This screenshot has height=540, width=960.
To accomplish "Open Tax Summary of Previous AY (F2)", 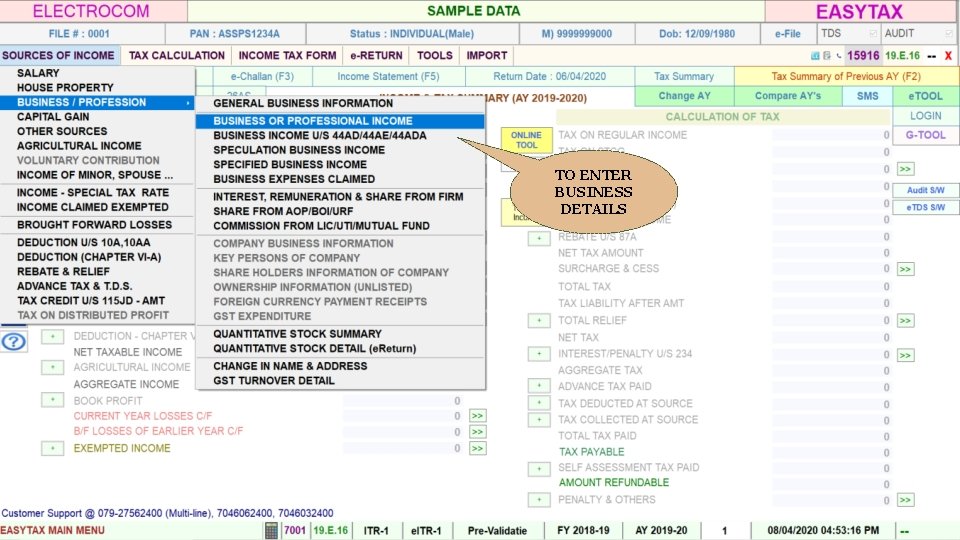I will [846, 77].
